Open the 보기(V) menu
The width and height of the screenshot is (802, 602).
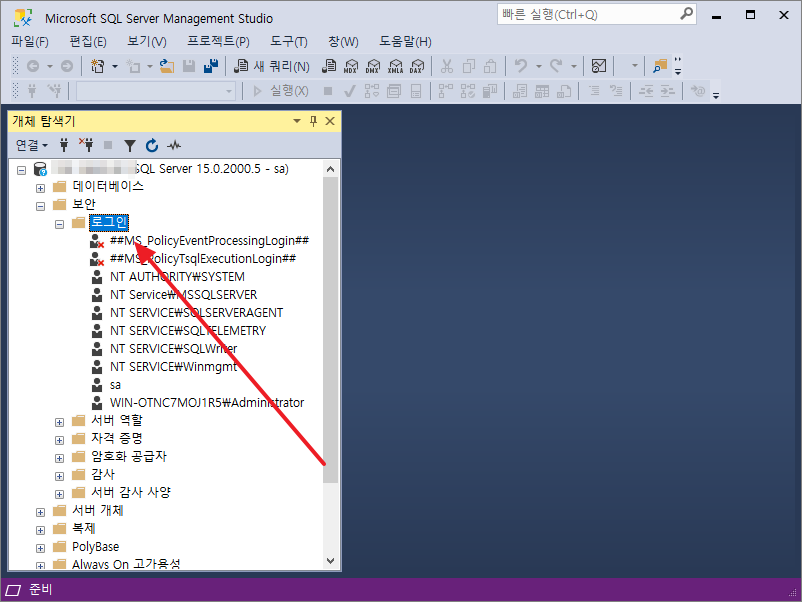[147, 41]
